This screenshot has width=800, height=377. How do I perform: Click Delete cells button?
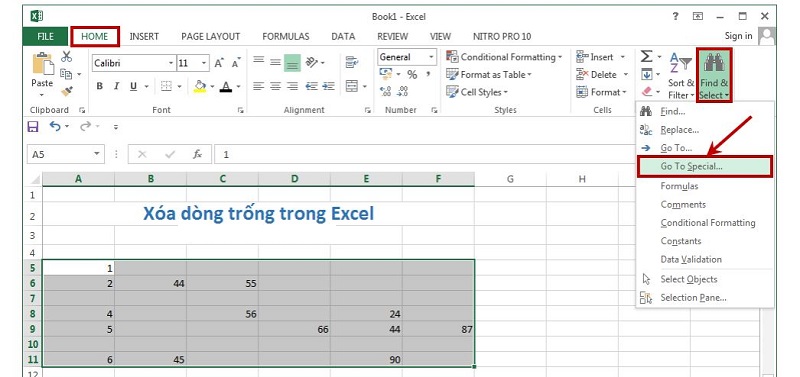click(x=602, y=74)
